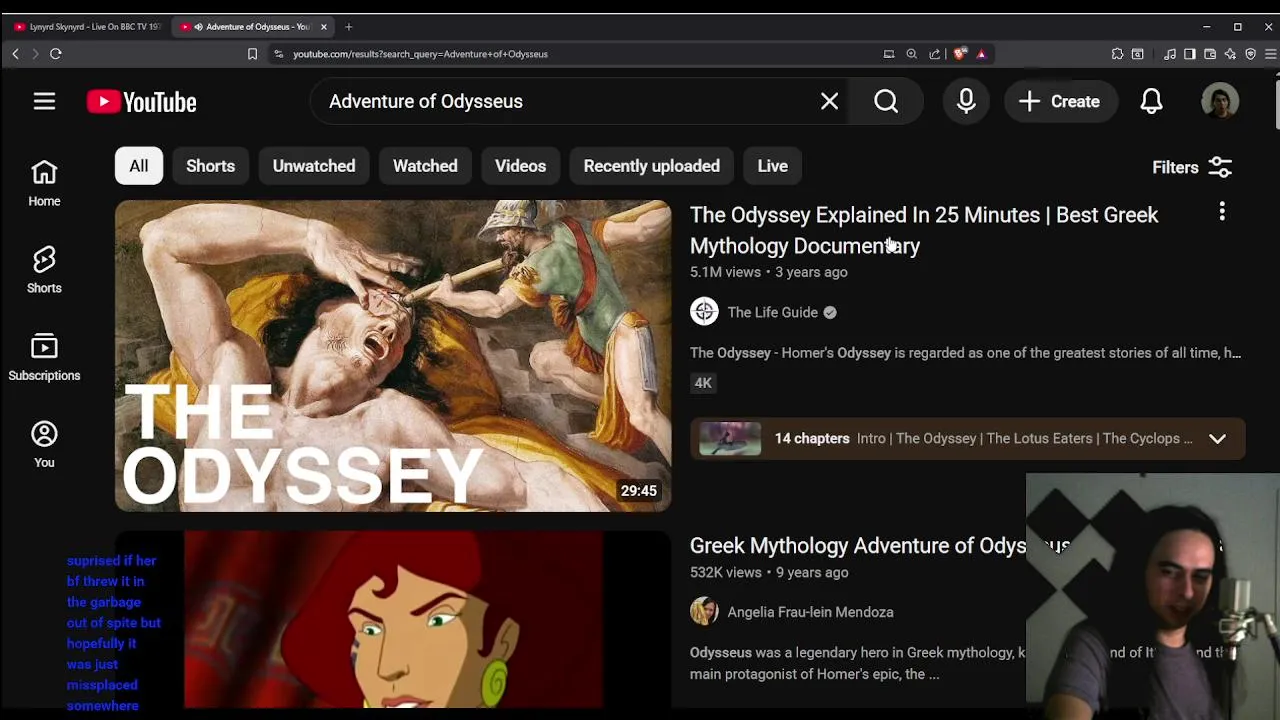Open the Brave Shields lion icon
Screen dimensions: 1280x720
(x=960, y=54)
